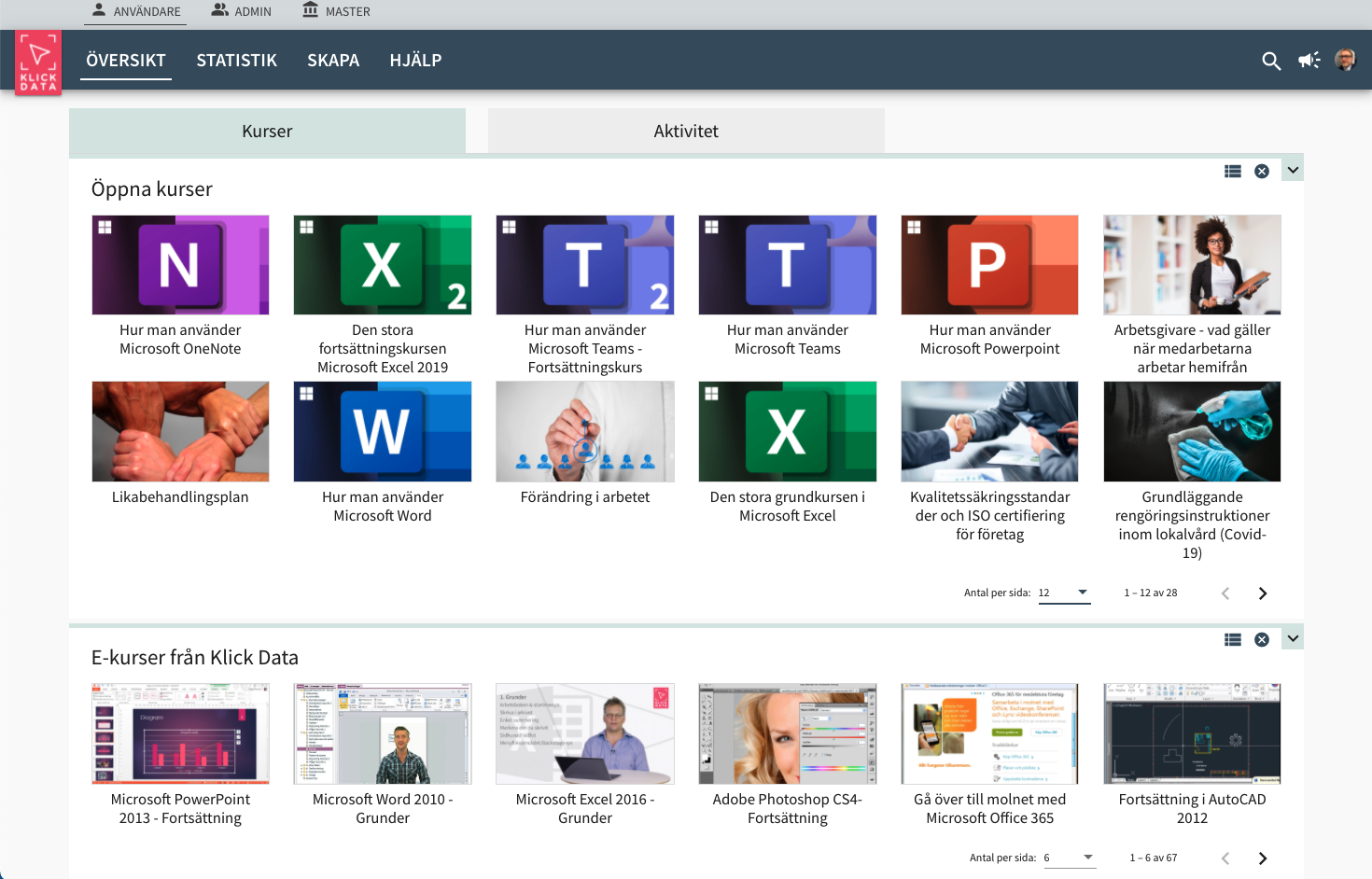Open the HJÄLP page
Screen dimensions: 1372x879
[x=415, y=61]
